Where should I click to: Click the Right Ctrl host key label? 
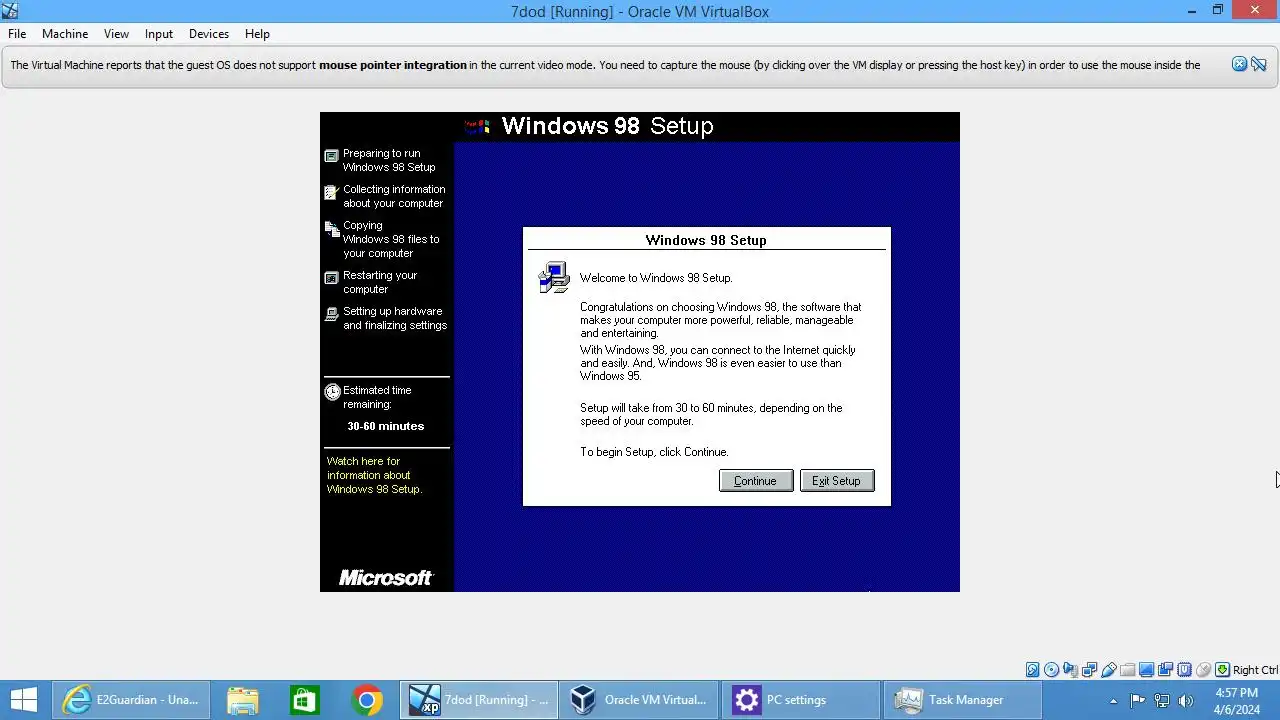tap(1255, 670)
